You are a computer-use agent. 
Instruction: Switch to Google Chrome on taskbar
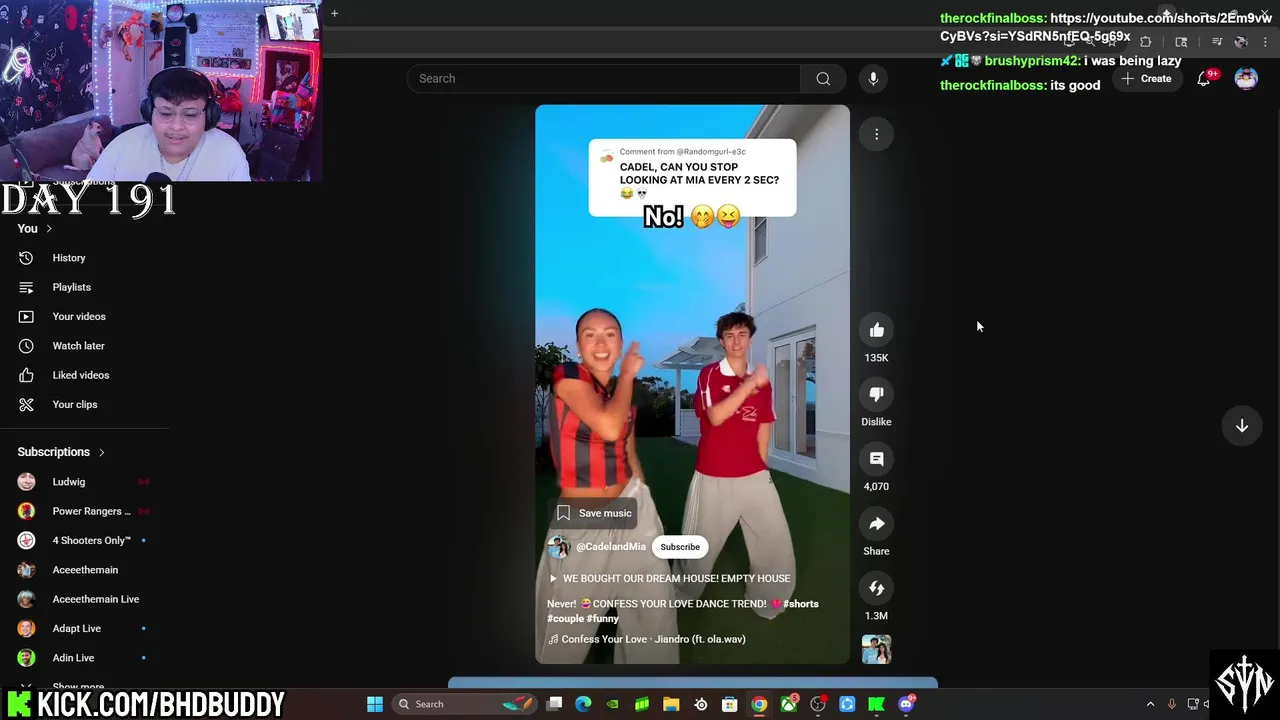[759, 704]
